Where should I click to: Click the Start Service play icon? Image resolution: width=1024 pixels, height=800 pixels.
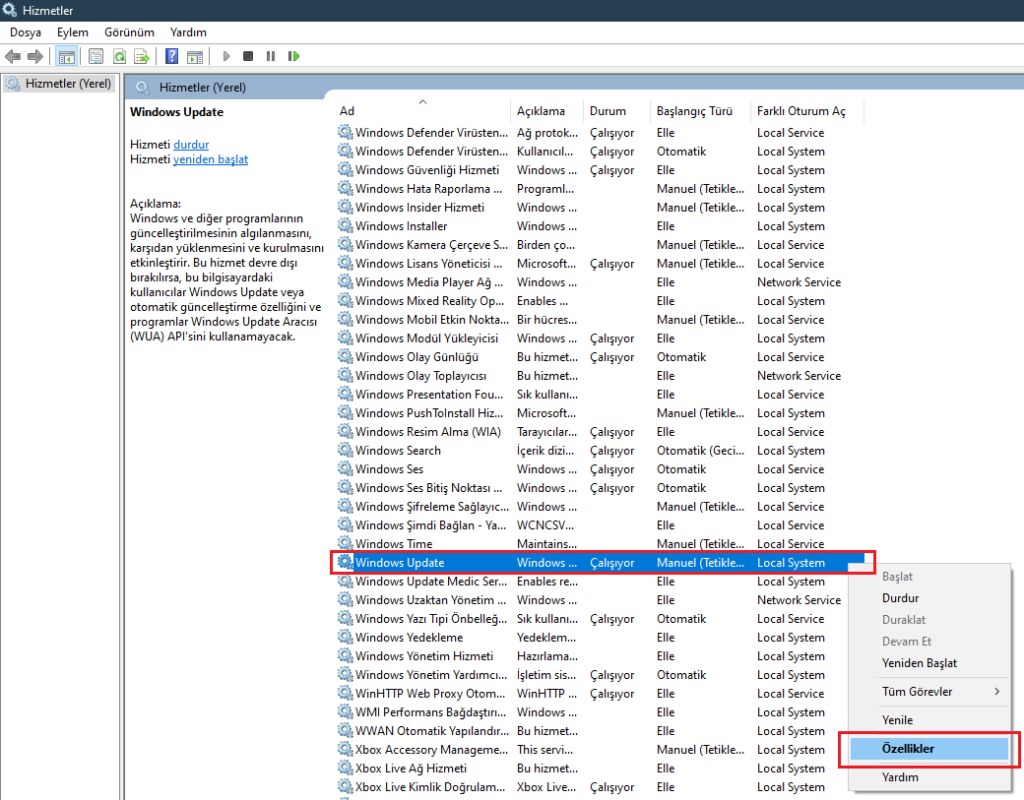[227, 57]
